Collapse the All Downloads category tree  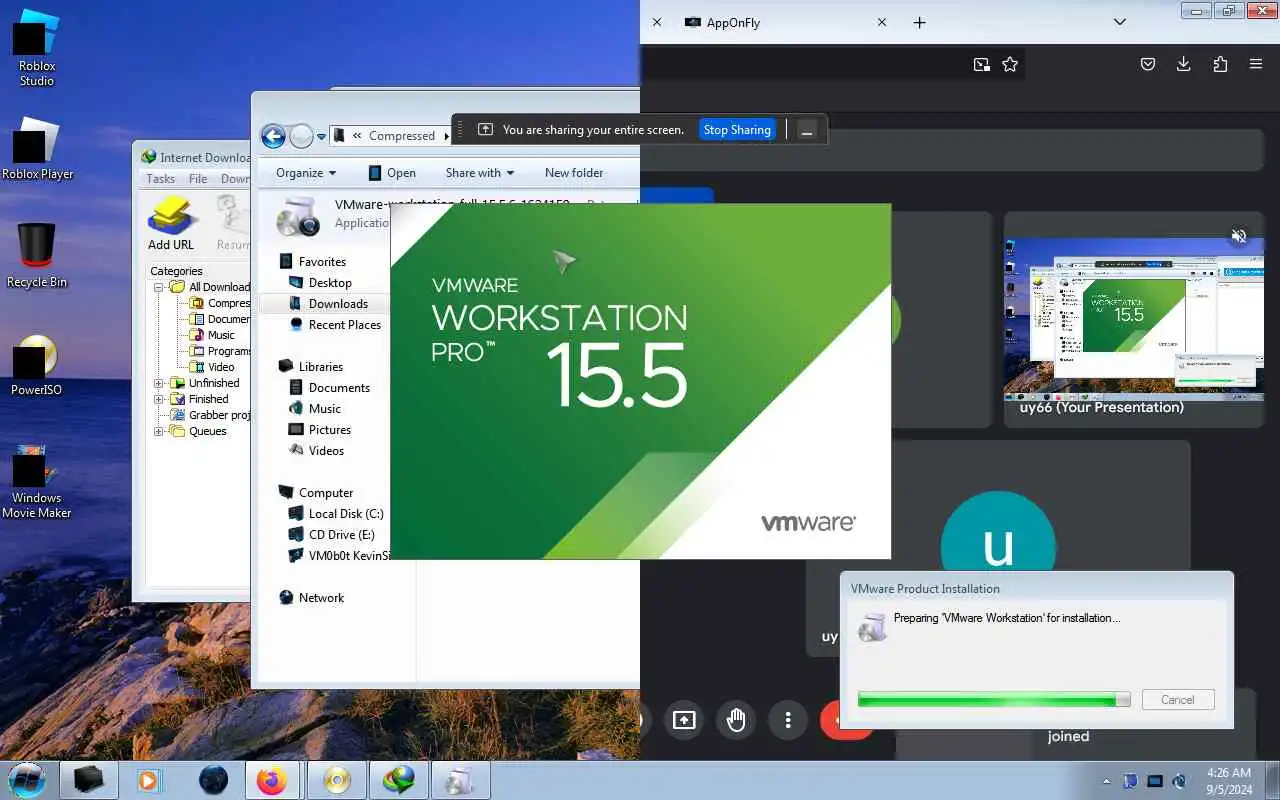(x=159, y=287)
